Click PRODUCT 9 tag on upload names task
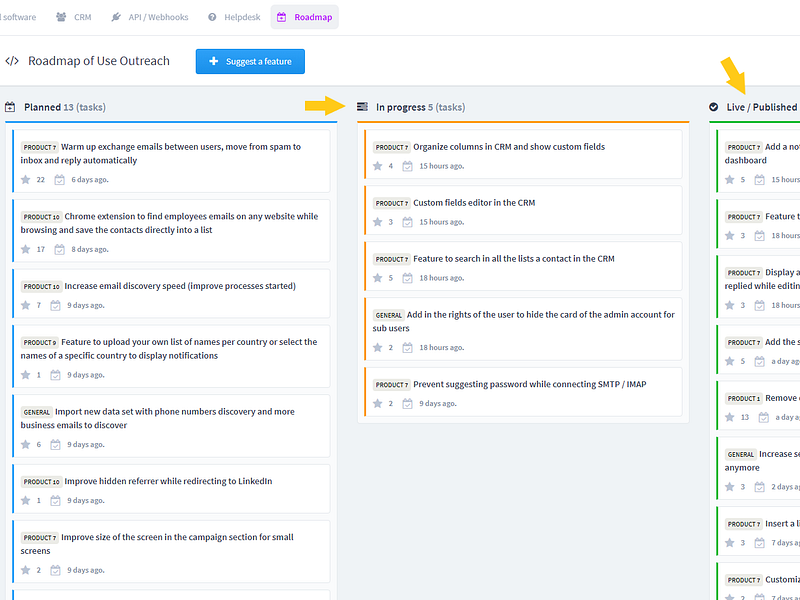 click(39, 342)
